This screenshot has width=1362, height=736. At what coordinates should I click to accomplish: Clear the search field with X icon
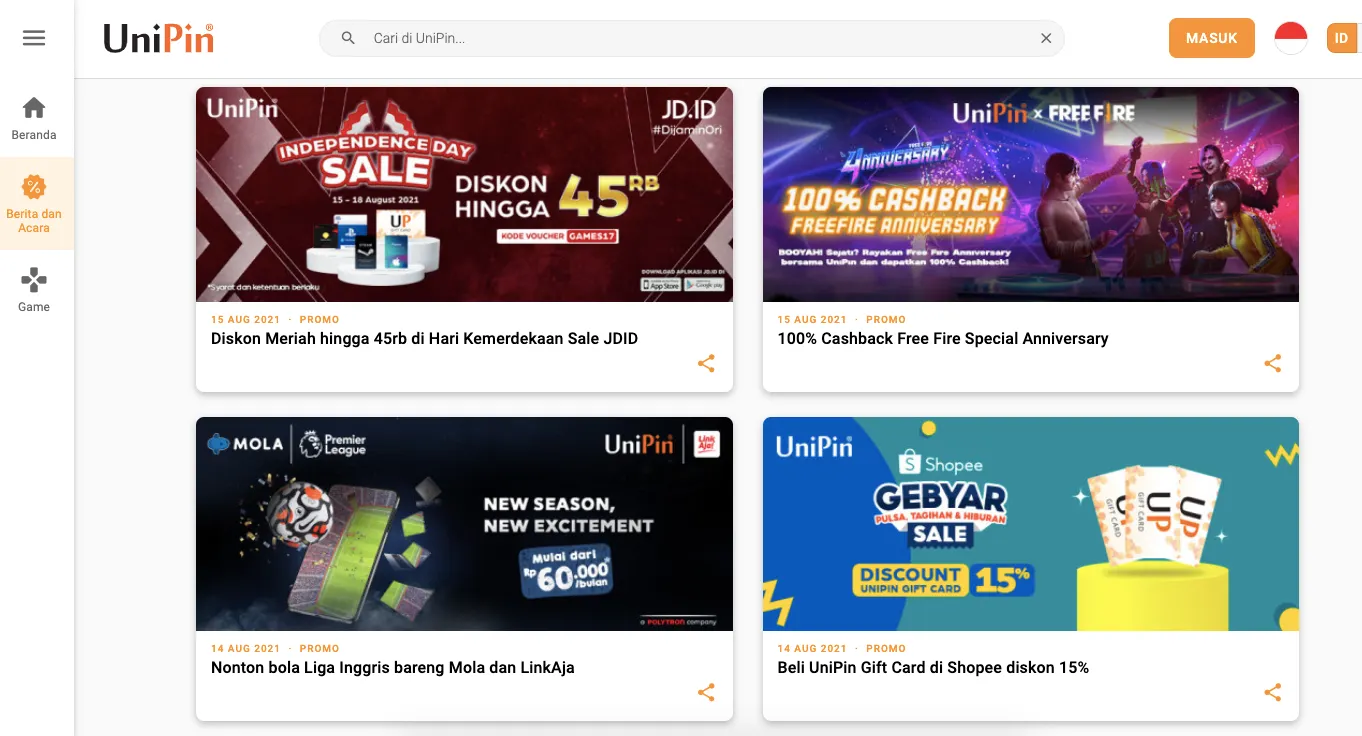tap(1046, 38)
